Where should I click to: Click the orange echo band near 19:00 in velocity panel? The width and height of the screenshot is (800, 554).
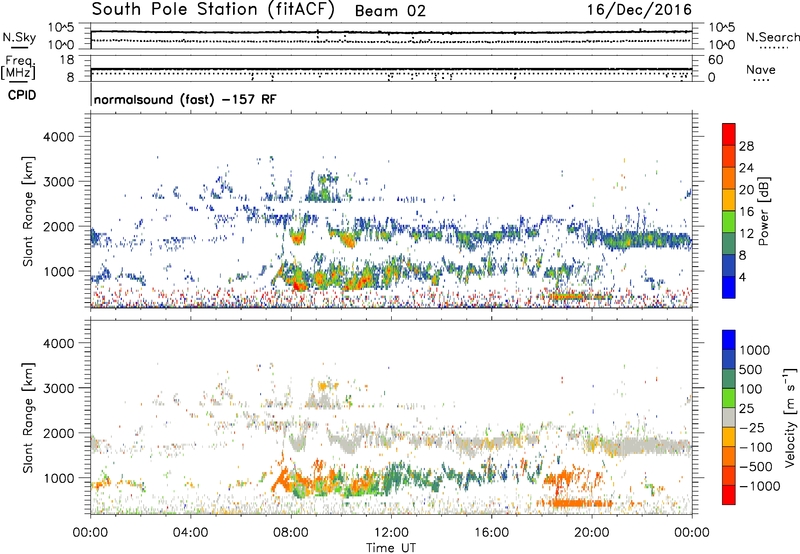[574, 503]
